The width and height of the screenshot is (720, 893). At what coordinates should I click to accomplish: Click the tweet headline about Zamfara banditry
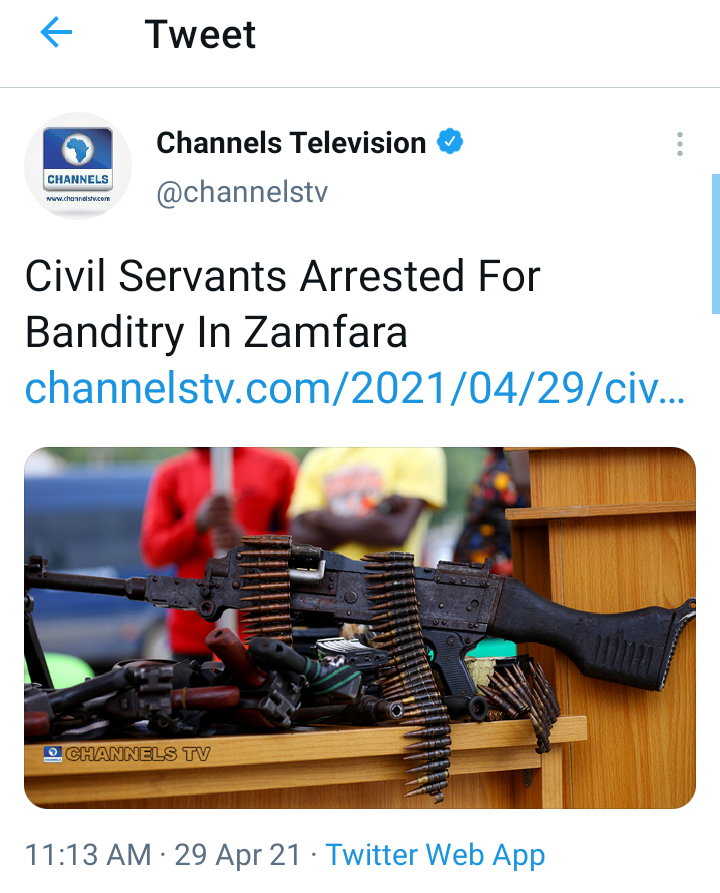pos(283,304)
